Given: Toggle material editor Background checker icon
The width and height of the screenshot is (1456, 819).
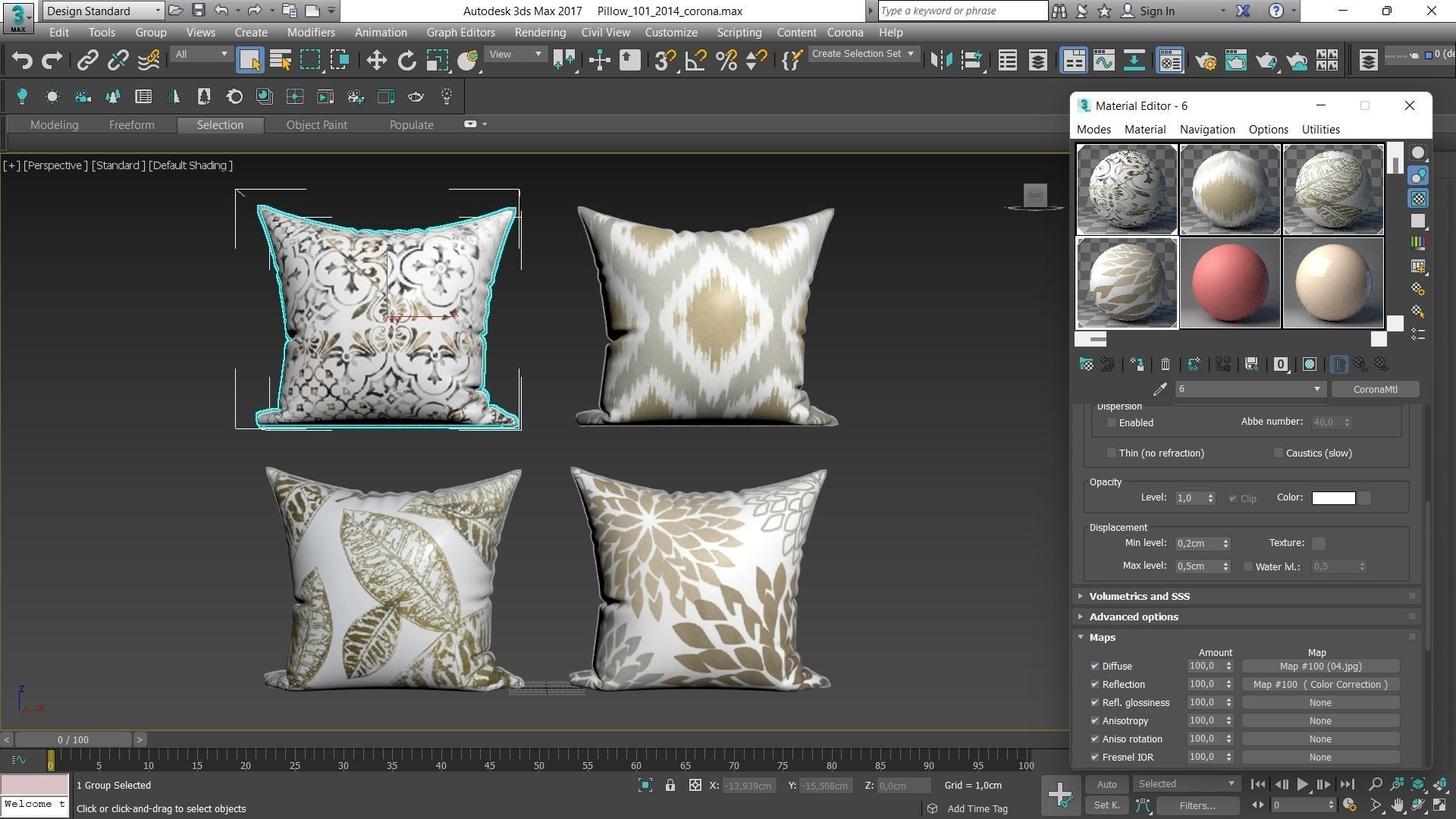Looking at the screenshot, I should click(x=1418, y=199).
